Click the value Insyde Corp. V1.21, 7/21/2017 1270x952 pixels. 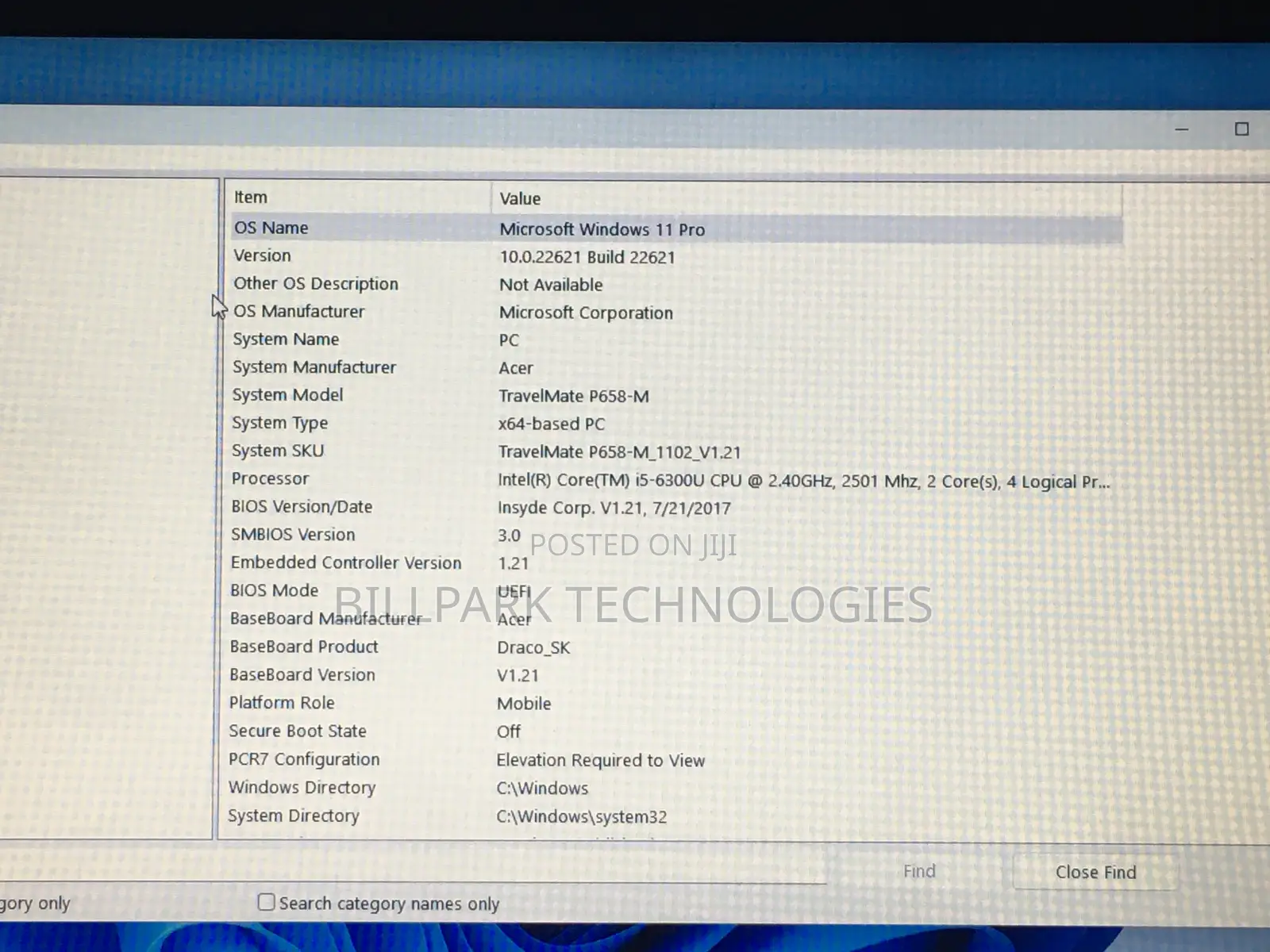click(614, 509)
